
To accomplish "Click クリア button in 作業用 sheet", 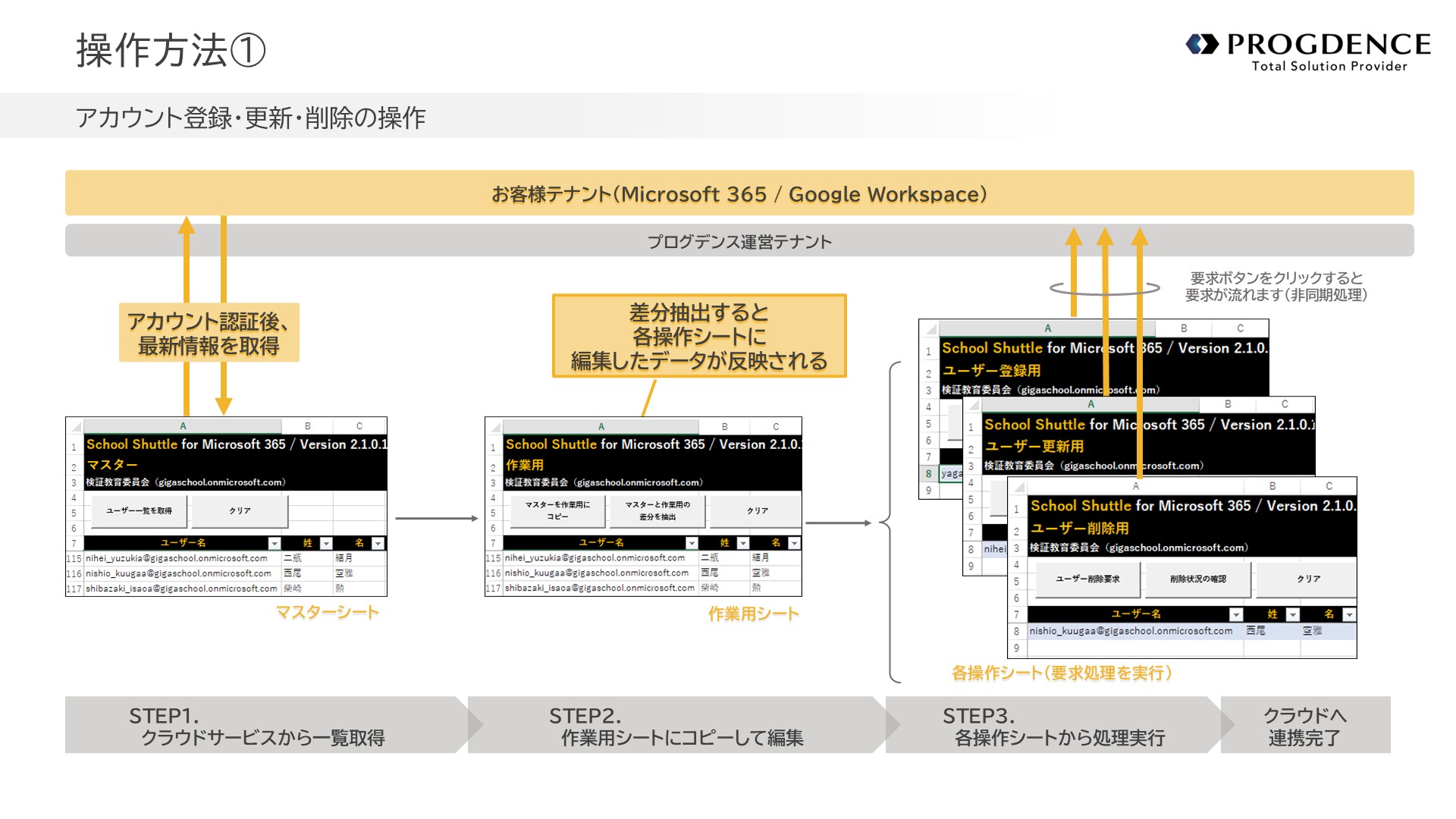I will click(756, 510).
